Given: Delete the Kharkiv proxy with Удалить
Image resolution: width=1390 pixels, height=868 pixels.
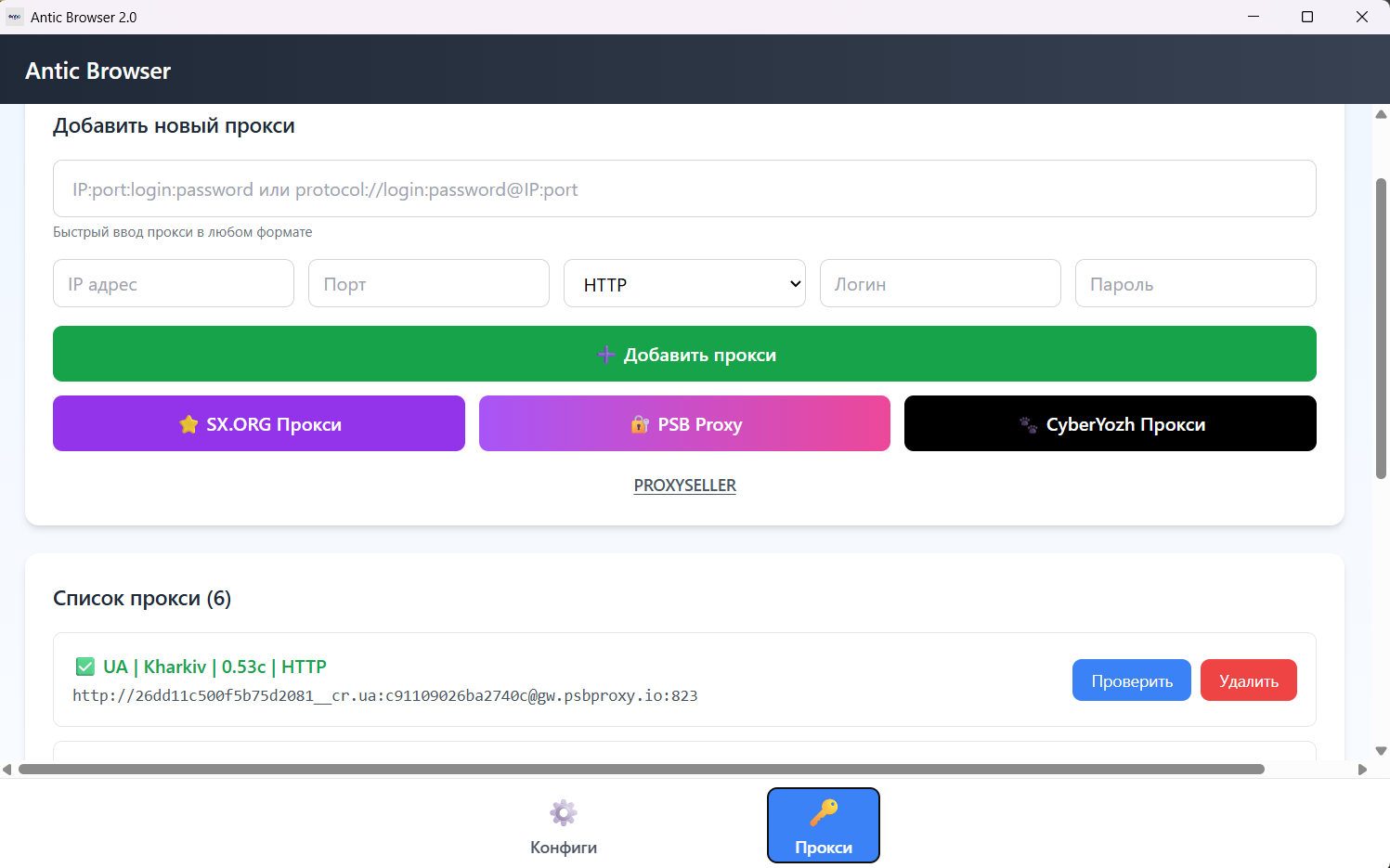Looking at the screenshot, I should pos(1248,680).
